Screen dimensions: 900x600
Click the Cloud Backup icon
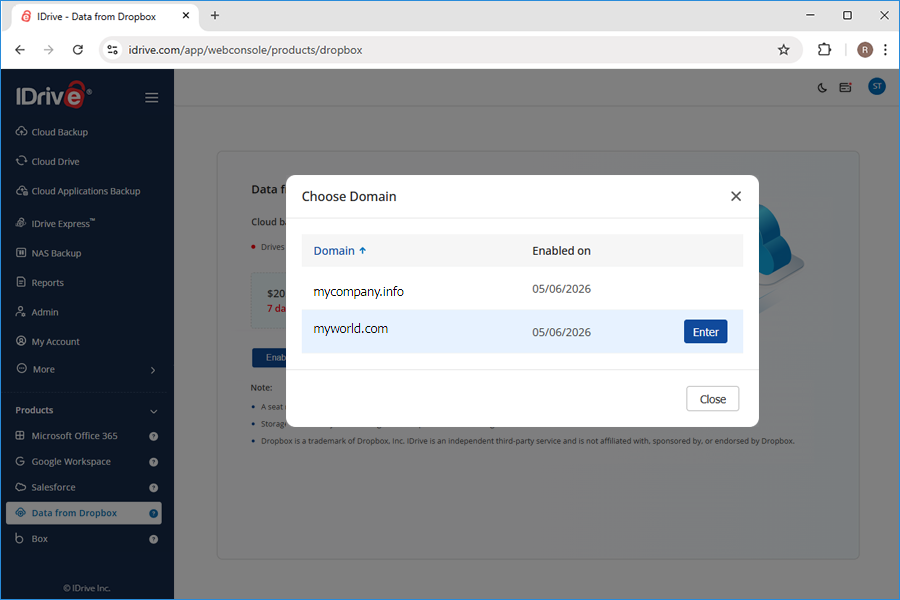click(21, 131)
